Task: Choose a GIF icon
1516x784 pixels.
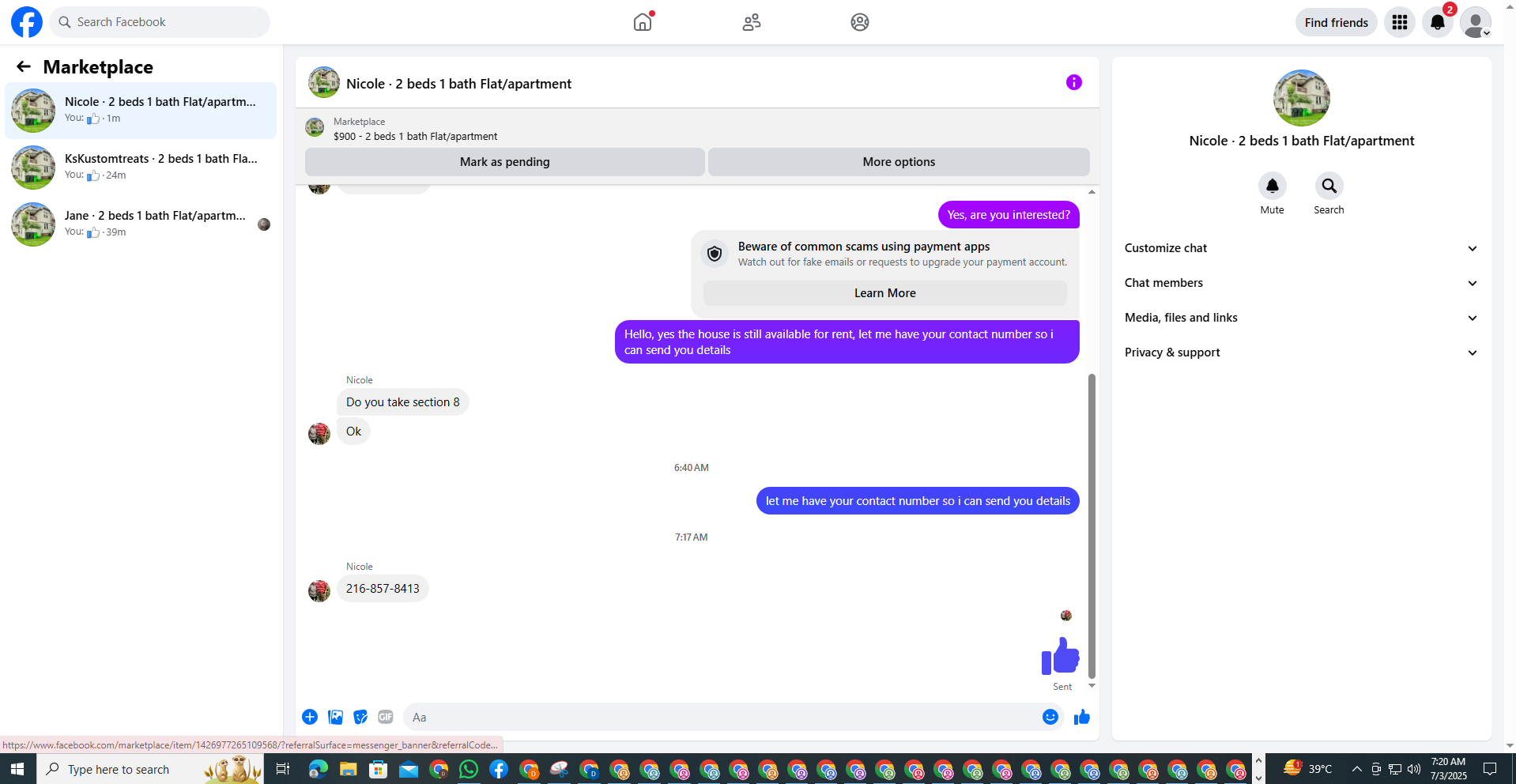Action: pyautogui.click(x=386, y=717)
